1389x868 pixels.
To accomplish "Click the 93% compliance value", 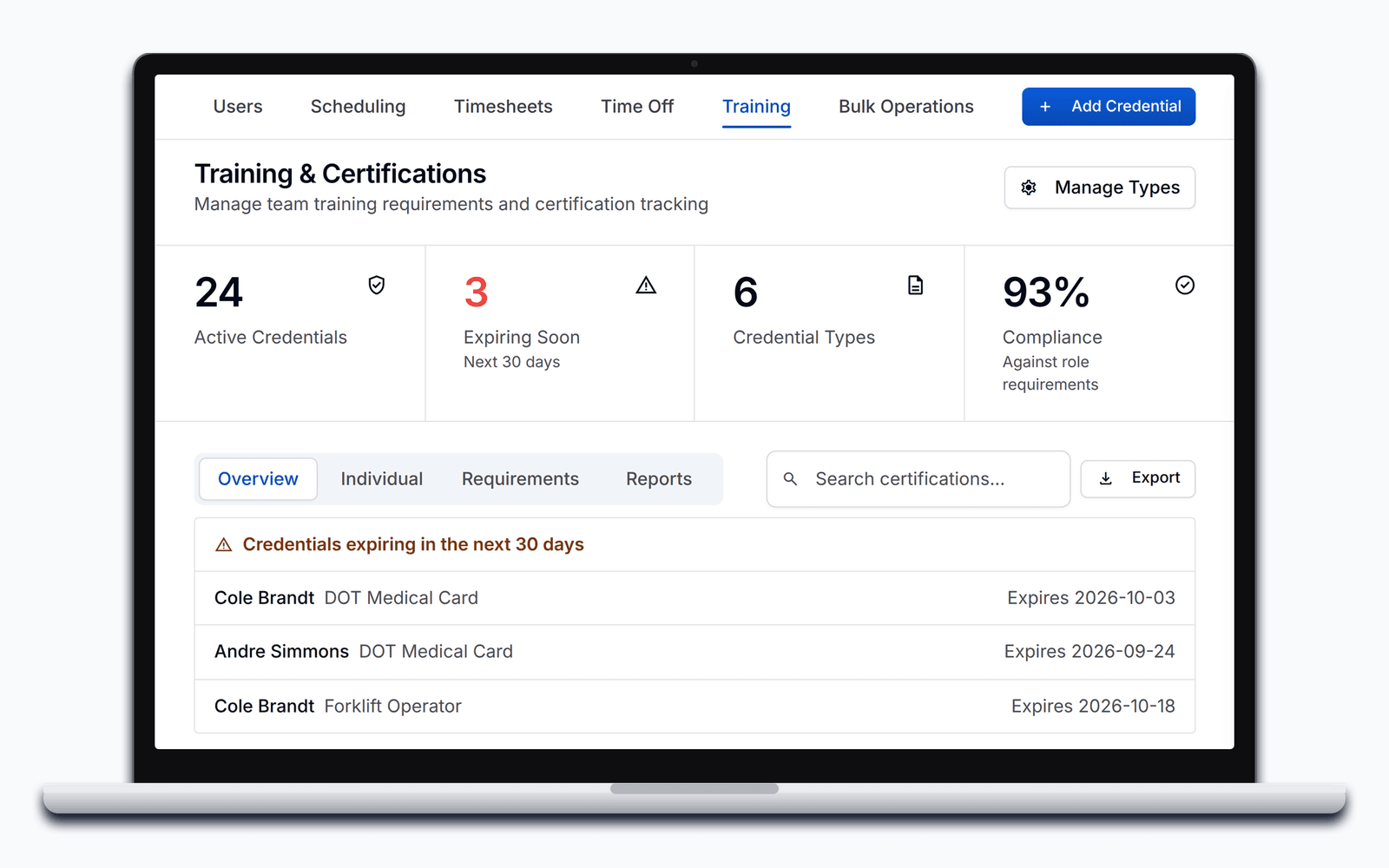I will pos(1046,293).
